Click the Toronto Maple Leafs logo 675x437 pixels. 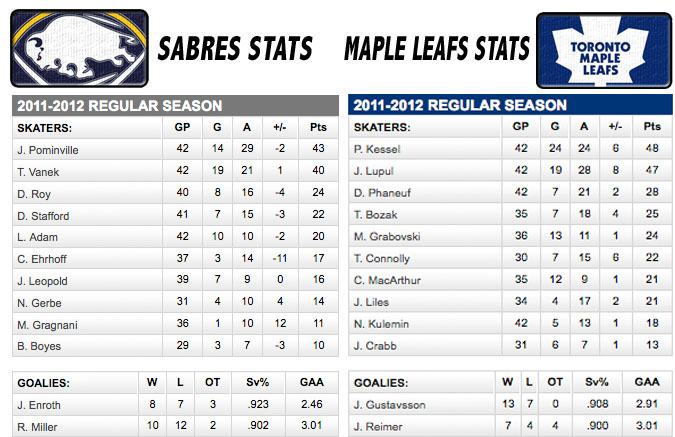pos(594,49)
